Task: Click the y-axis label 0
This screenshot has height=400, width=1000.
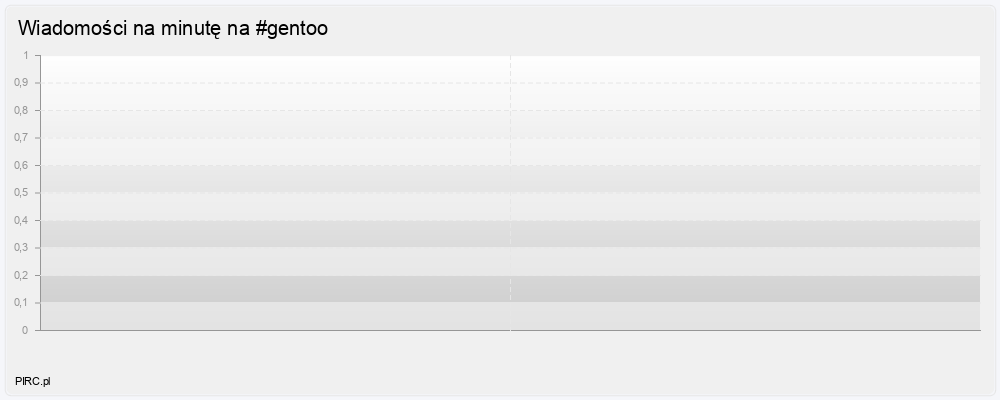Action: (26, 330)
